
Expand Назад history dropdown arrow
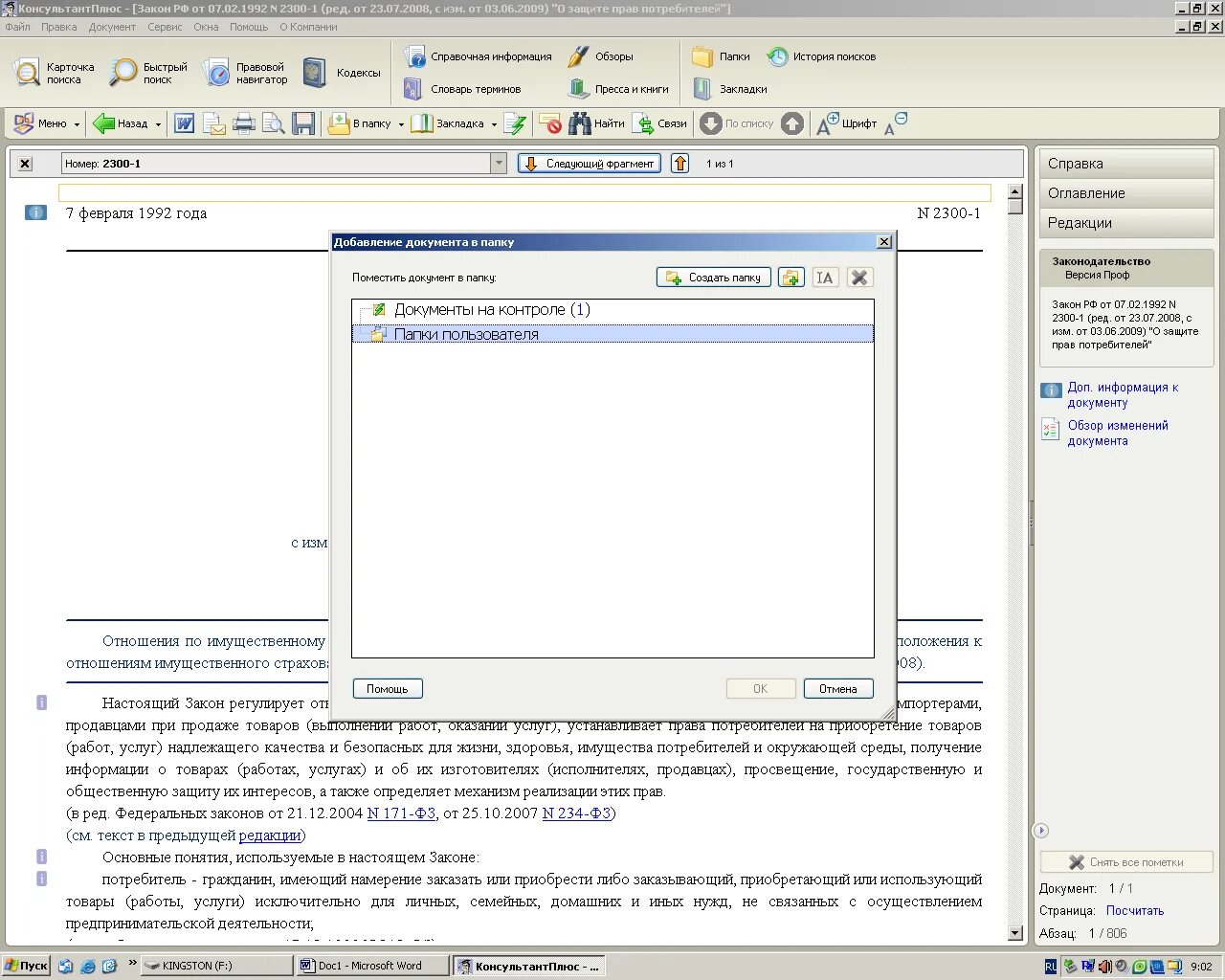(x=158, y=124)
